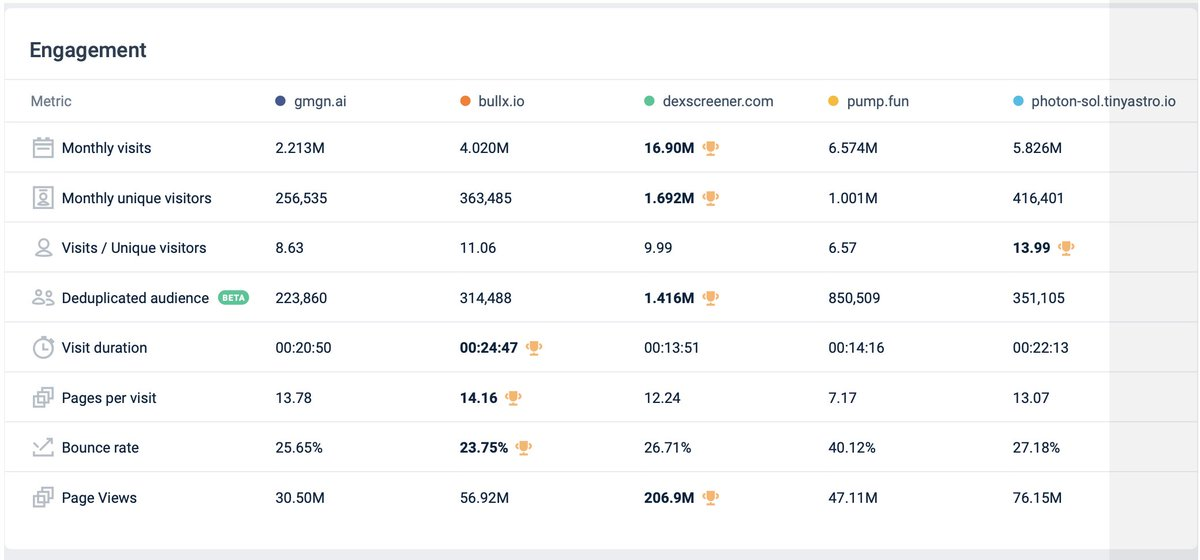This screenshot has height=560, width=1200.
Task: Click trophy icon next to 13.99
Action: pyautogui.click(x=1067, y=248)
